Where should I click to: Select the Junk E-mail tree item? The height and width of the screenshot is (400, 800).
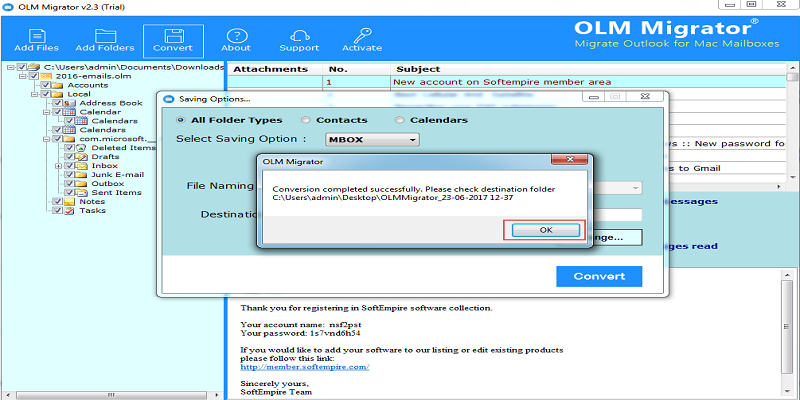coord(117,174)
